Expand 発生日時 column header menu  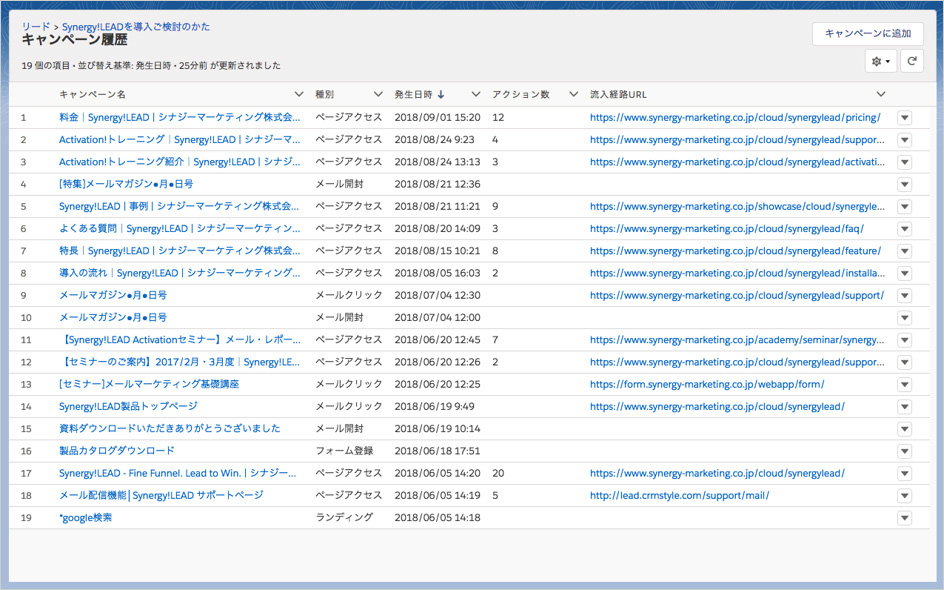pos(476,95)
